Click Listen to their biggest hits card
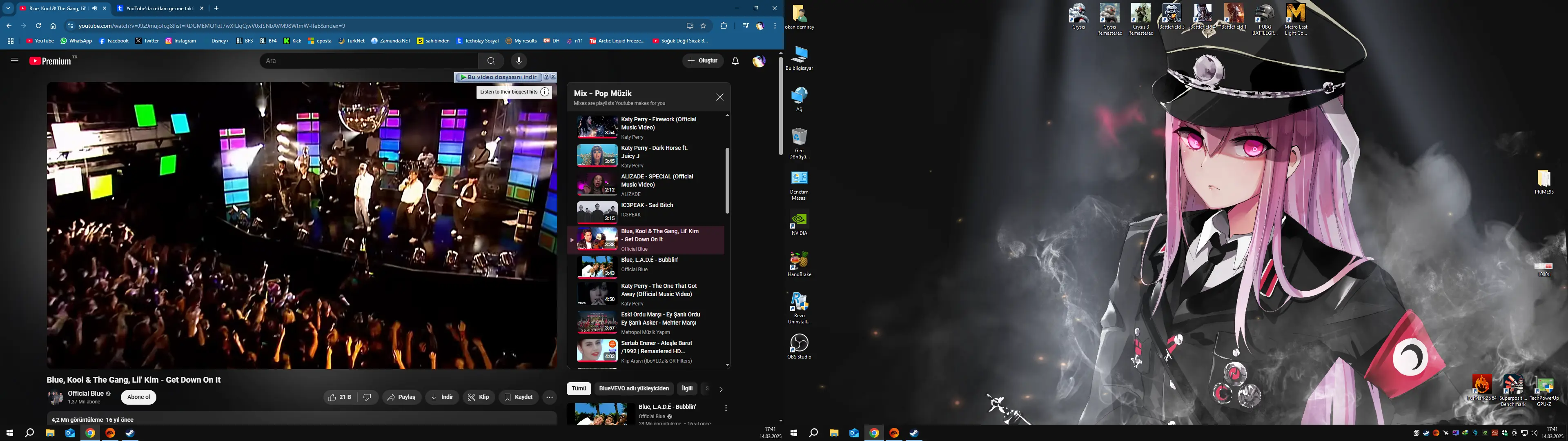 (x=514, y=92)
